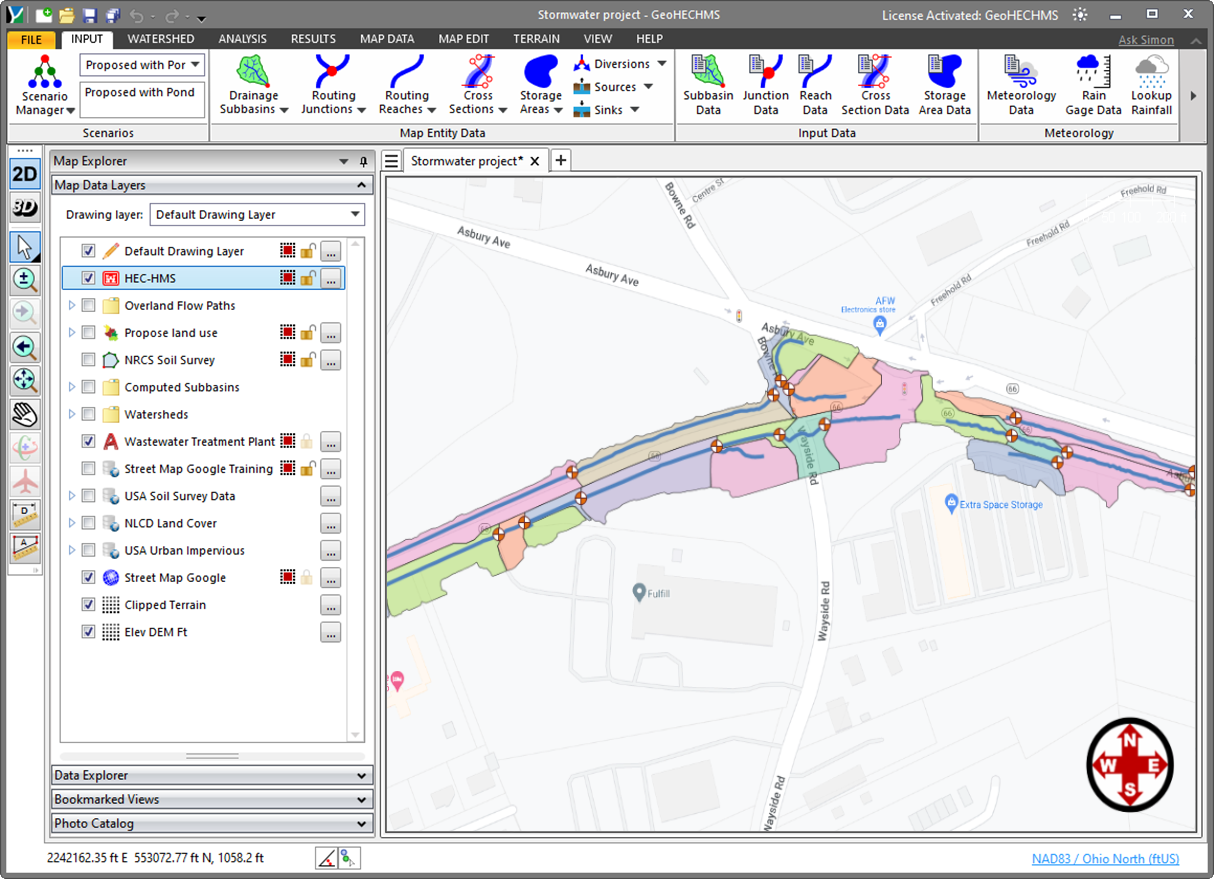Switch to 3D view mode
This screenshot has height=879, width=1214.
tap(24, 208)
